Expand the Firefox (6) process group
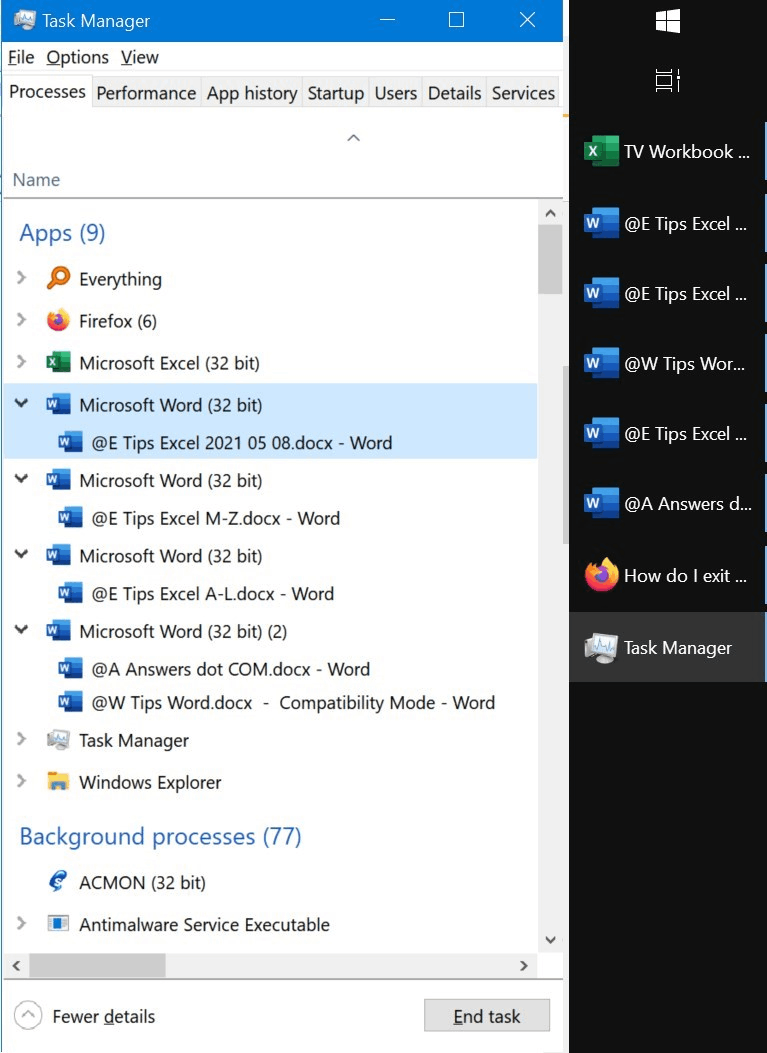This screenshot has height=1053, width=767. (x=21, y=320)
